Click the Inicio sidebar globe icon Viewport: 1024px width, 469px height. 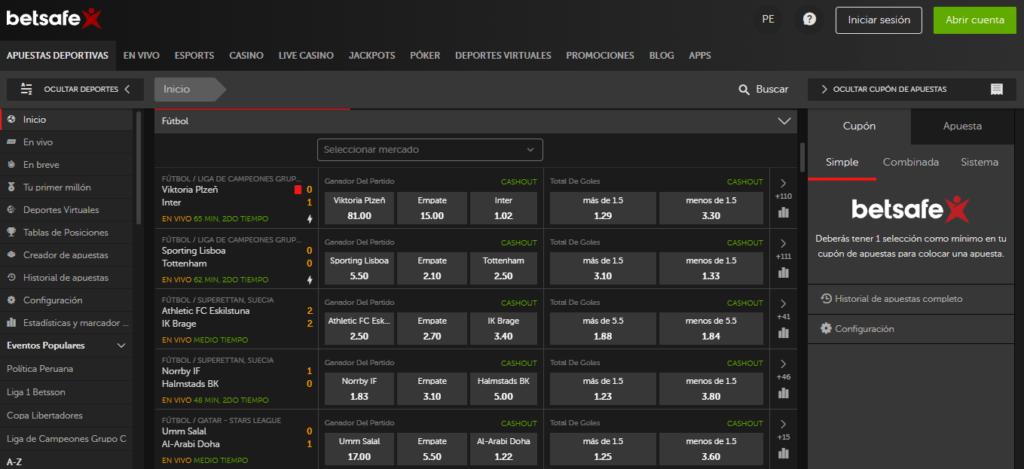coord(11,120)
